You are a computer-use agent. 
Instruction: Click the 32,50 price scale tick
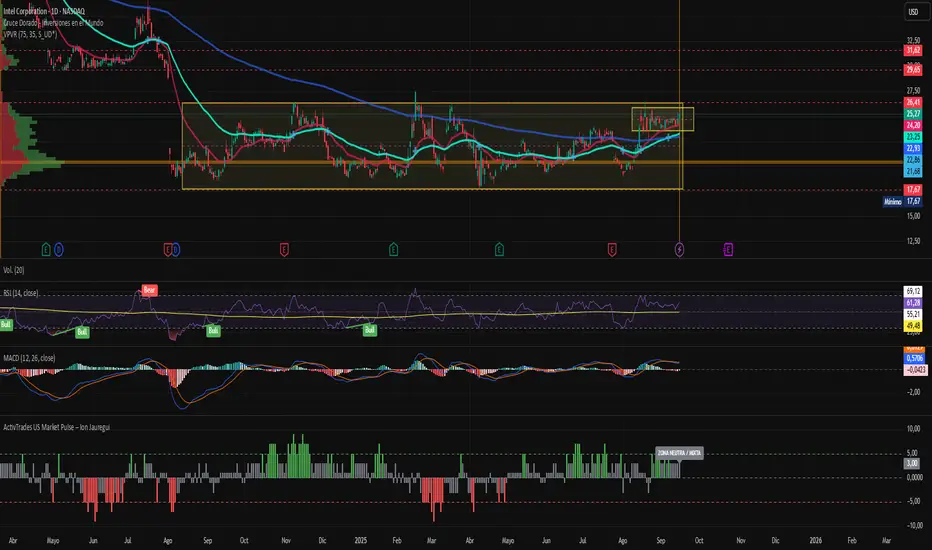click(x=913, y=40)
